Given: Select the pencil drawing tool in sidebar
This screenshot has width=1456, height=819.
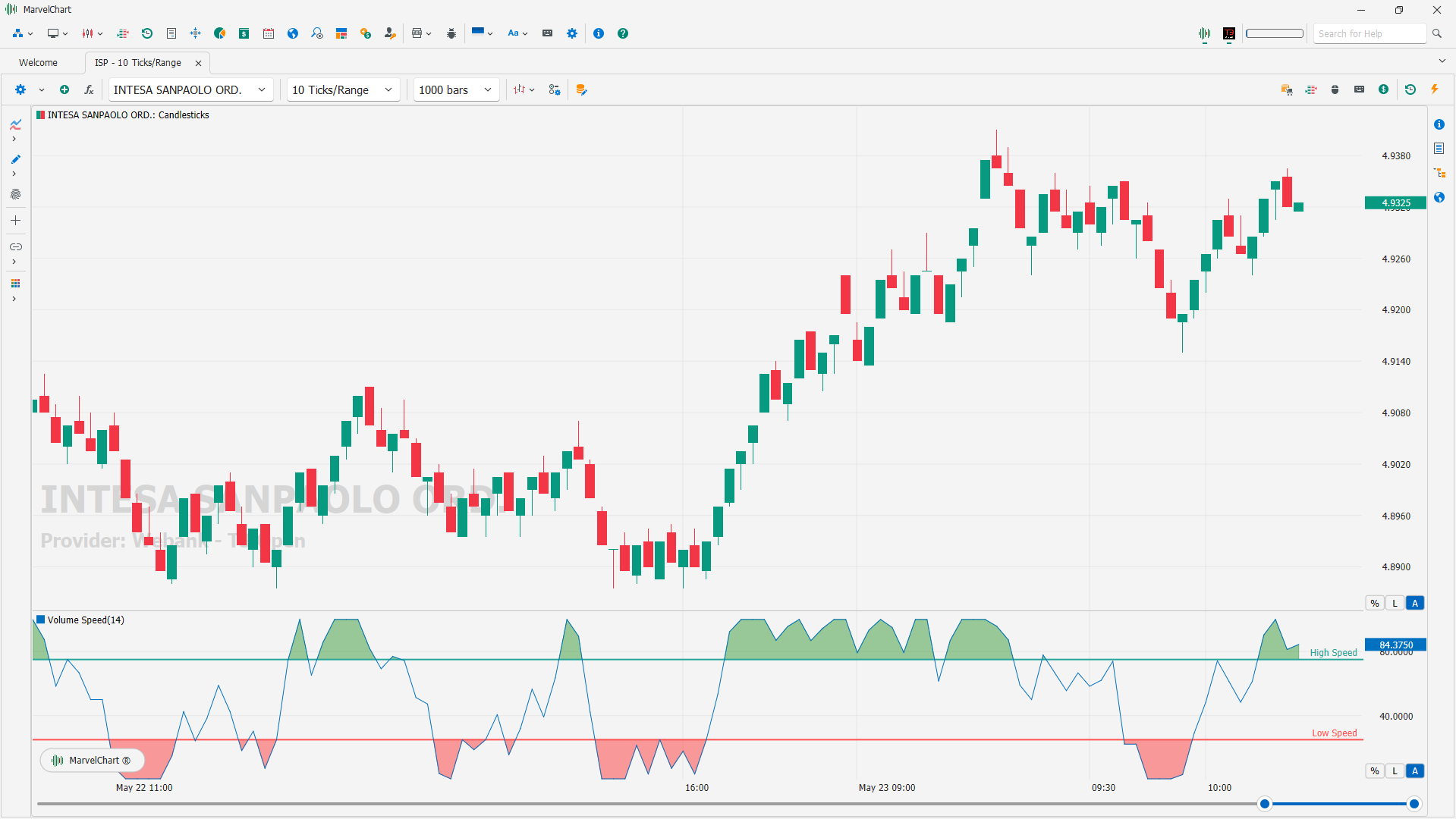Looking at the screenshot, I should click(x=15, y=159).
